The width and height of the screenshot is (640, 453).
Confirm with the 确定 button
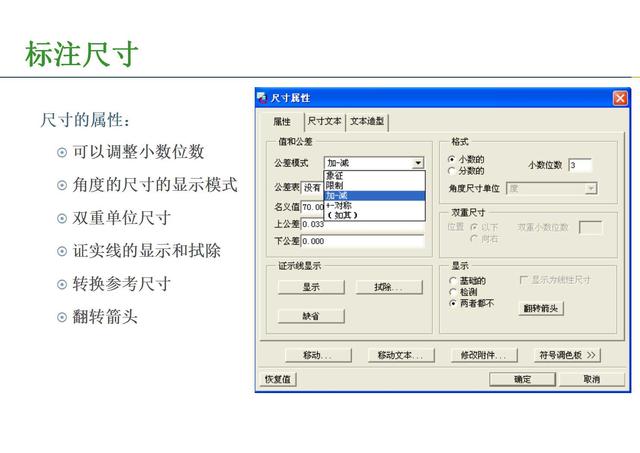pos(522,379)
